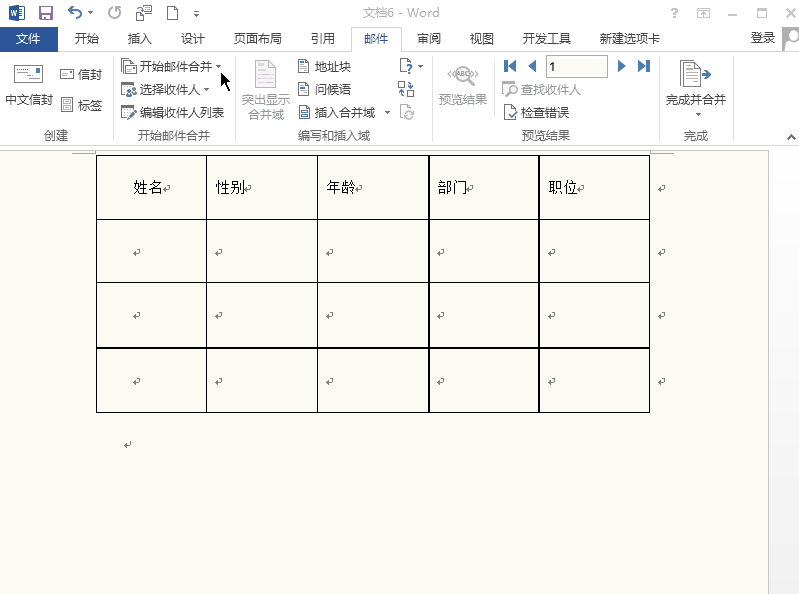Open the 插入合并域 dropdown arrow
Viewport: 799px width, 594px height.
(x=387, y=113)
